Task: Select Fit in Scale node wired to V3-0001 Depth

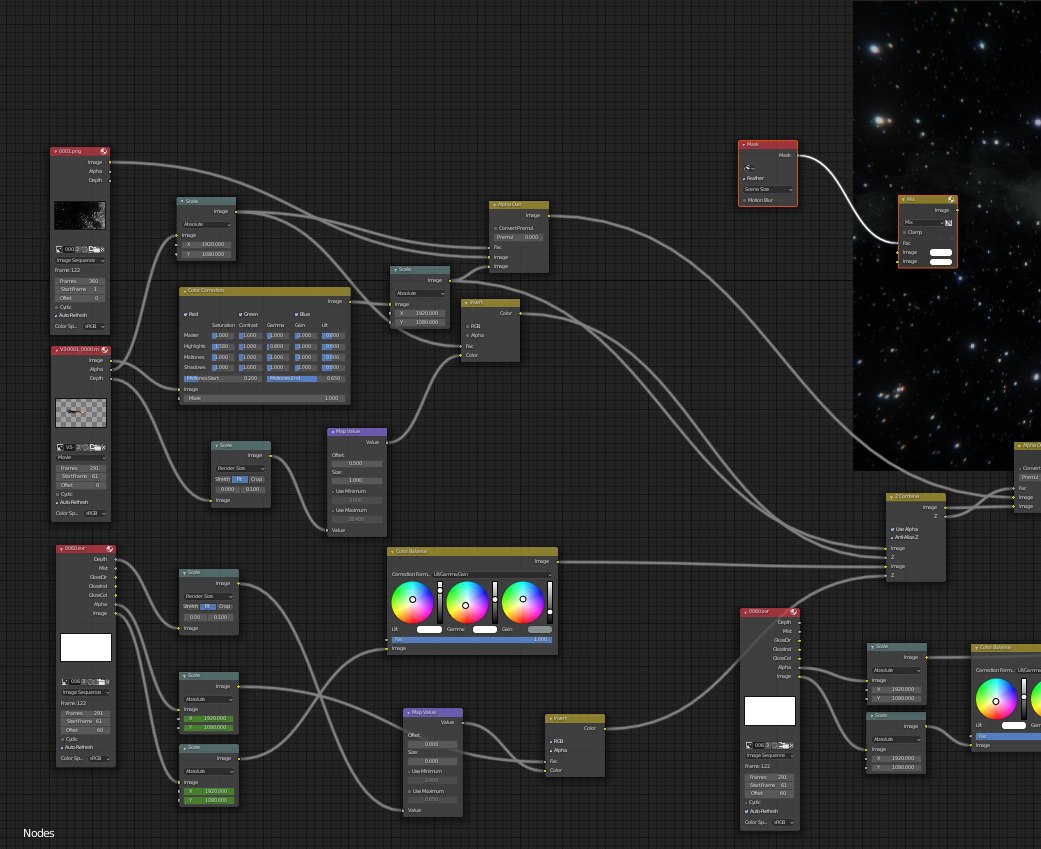Action: (x=240, y=479)
